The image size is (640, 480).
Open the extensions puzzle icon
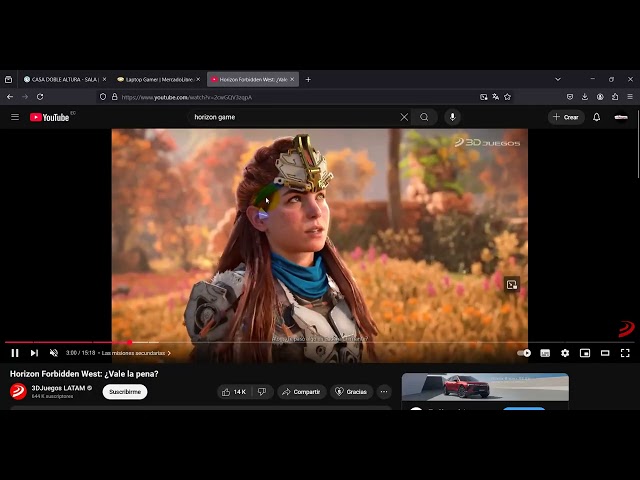[615, 97]
